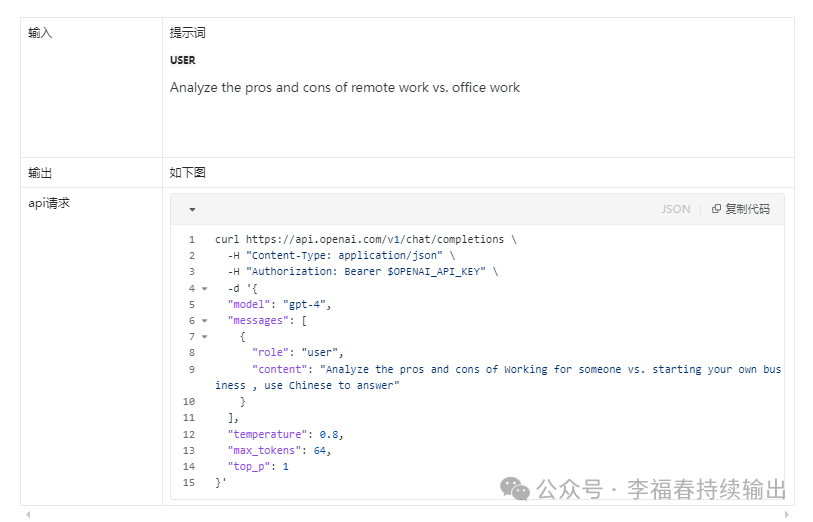Click line number 15 in gutter
Screen dimensions: 813x522
click(189, 483)
